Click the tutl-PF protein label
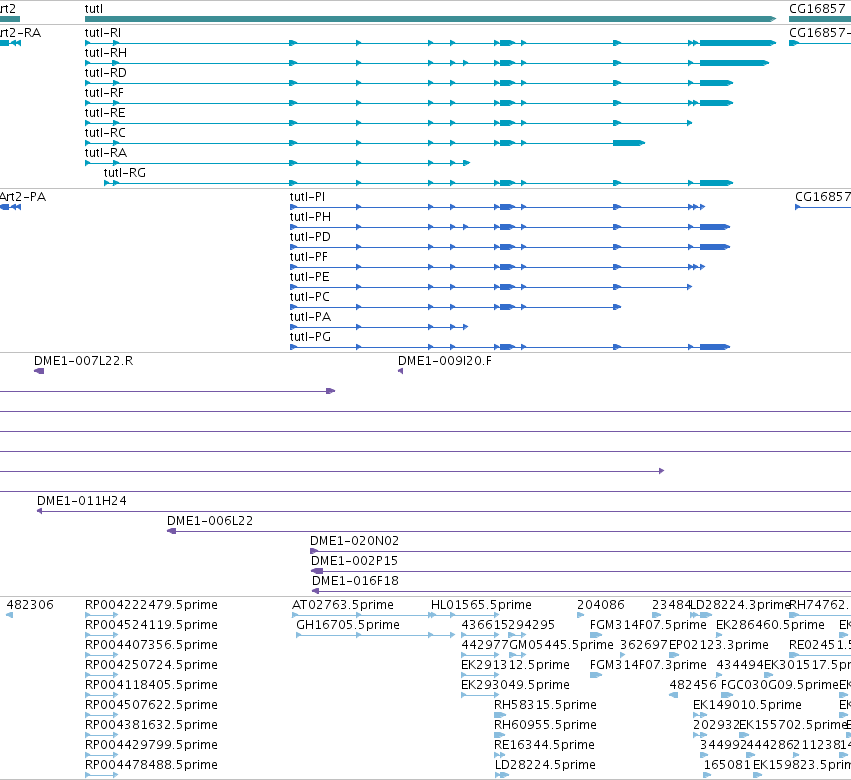The image size is (851, 780). [309, 257]
